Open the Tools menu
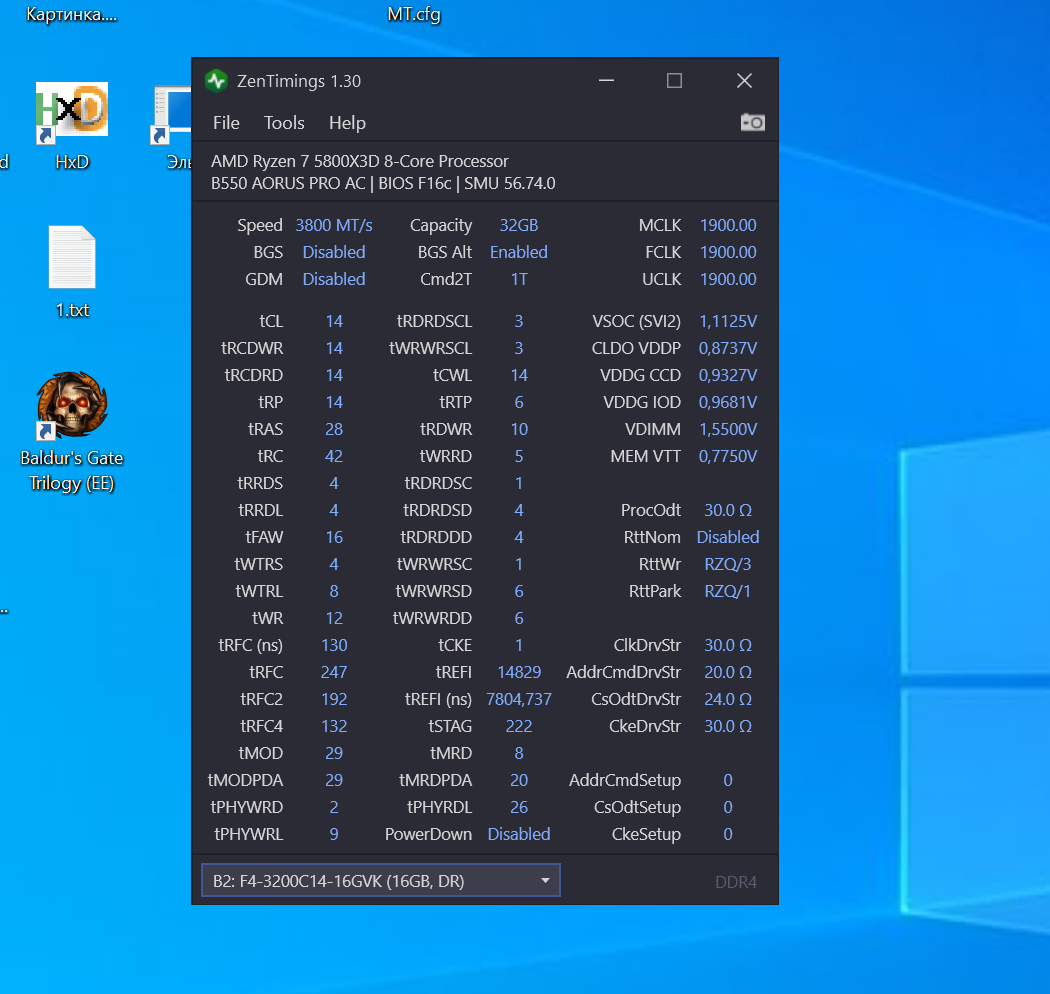This screenshot has width=1050, height=994. pyautogui.click(x=284, y=123)
